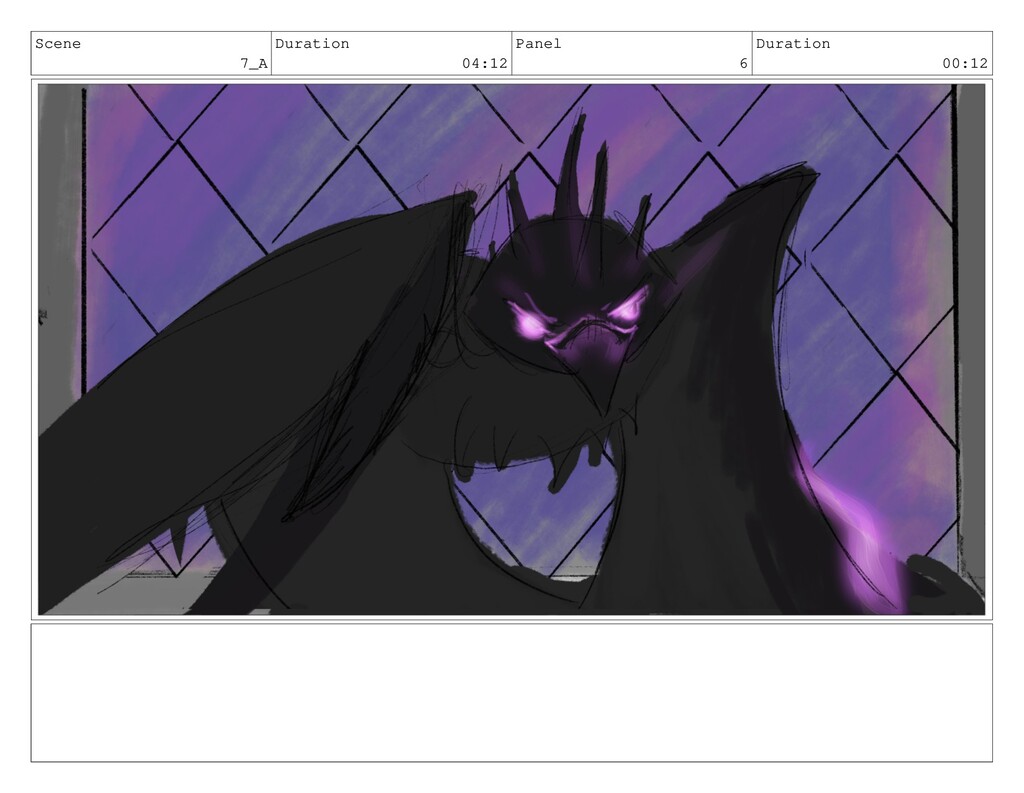The image size is (1024, 793).
Task: Click the 'Duration' label next to the Scene field
Action: pyautogui.click(x=312, y=44)
